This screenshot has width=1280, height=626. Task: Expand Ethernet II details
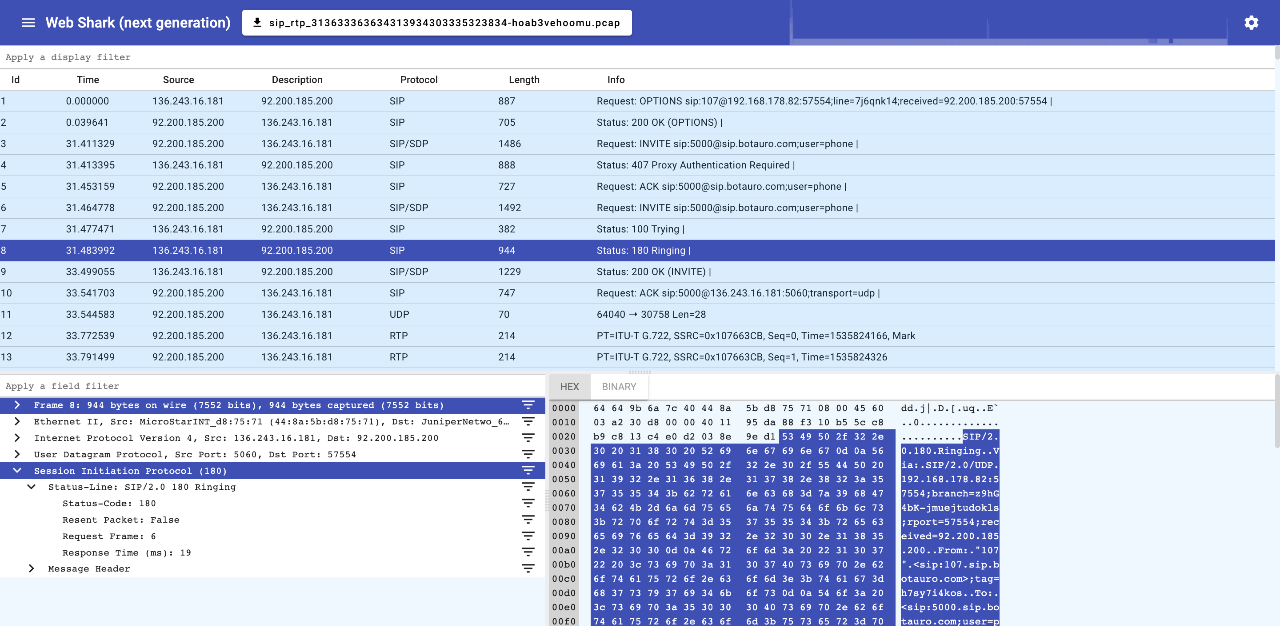coord(17,422)
